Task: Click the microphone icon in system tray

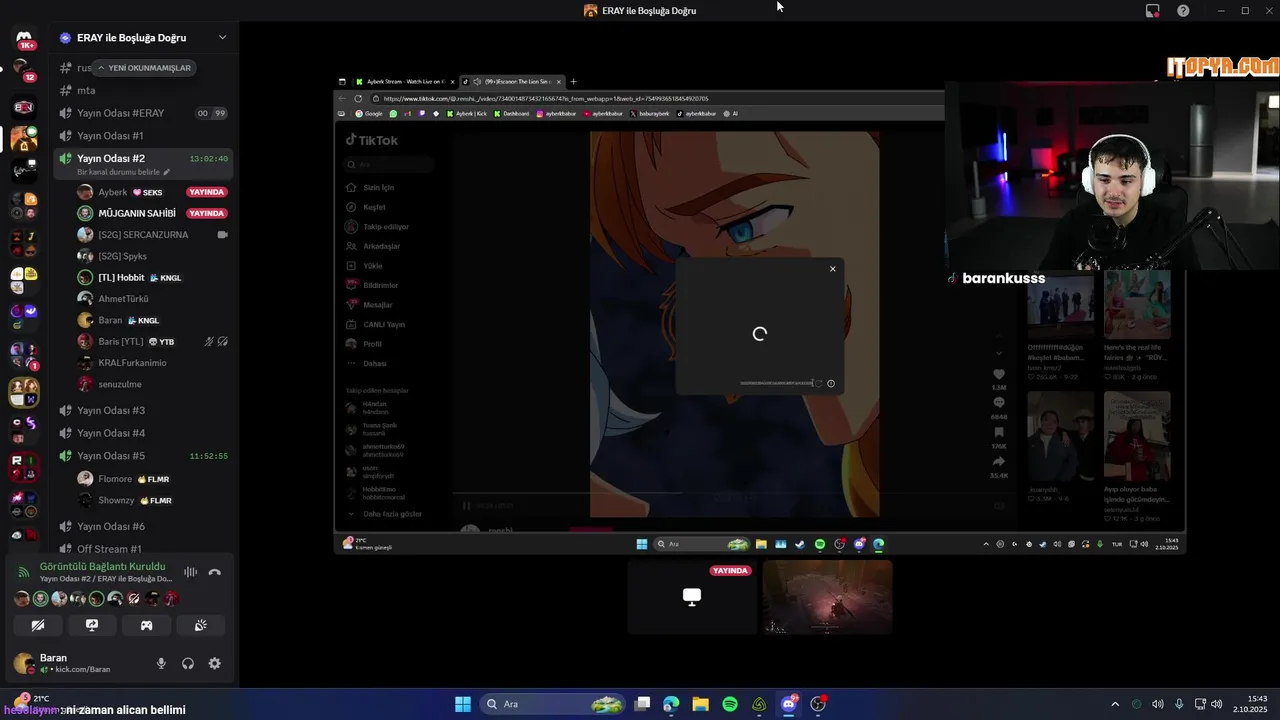Action: 1179,704
